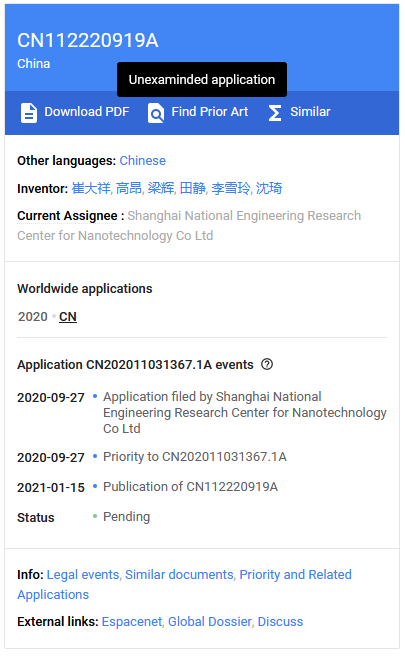Open the Chinese language version

click(142, 161)
